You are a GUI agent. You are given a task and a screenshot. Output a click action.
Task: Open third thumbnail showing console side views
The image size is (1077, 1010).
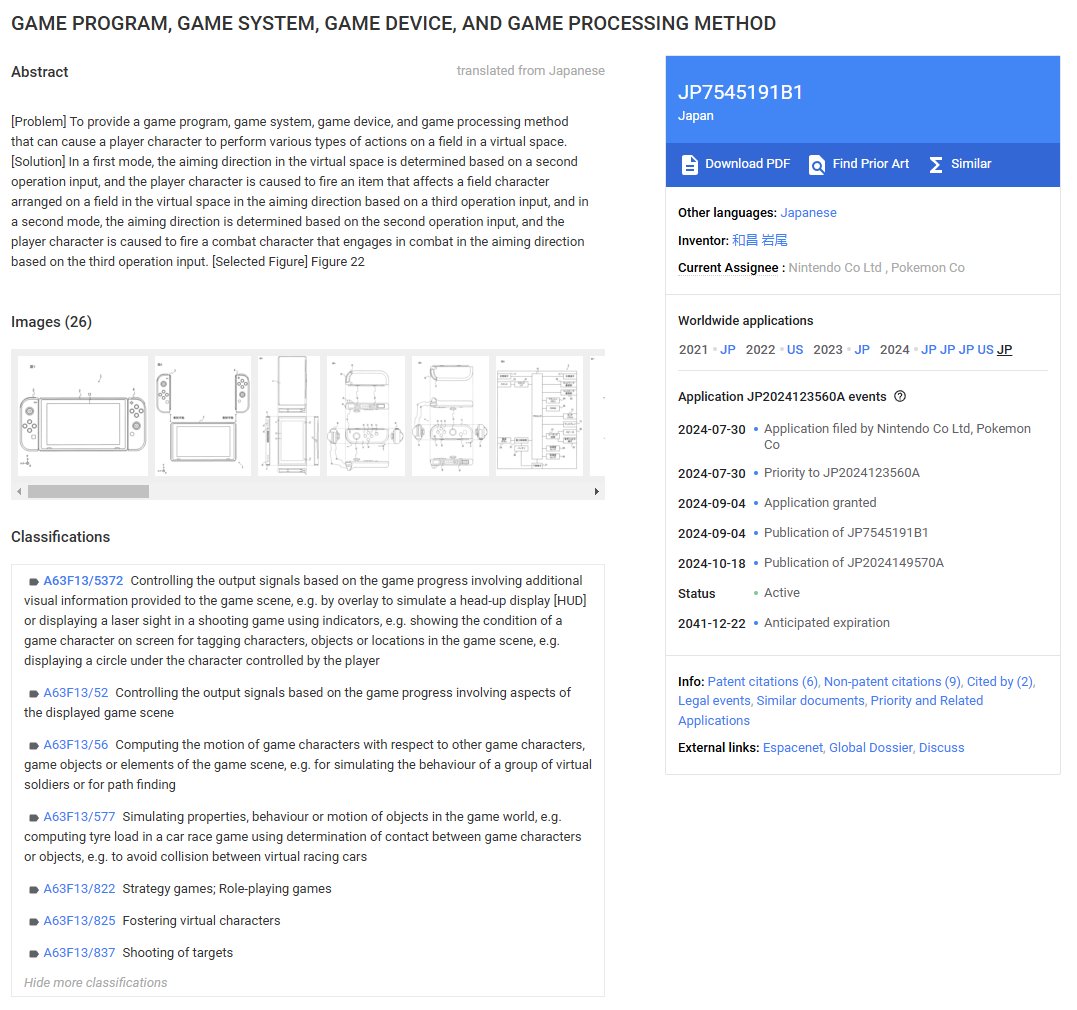pos(289,416)
